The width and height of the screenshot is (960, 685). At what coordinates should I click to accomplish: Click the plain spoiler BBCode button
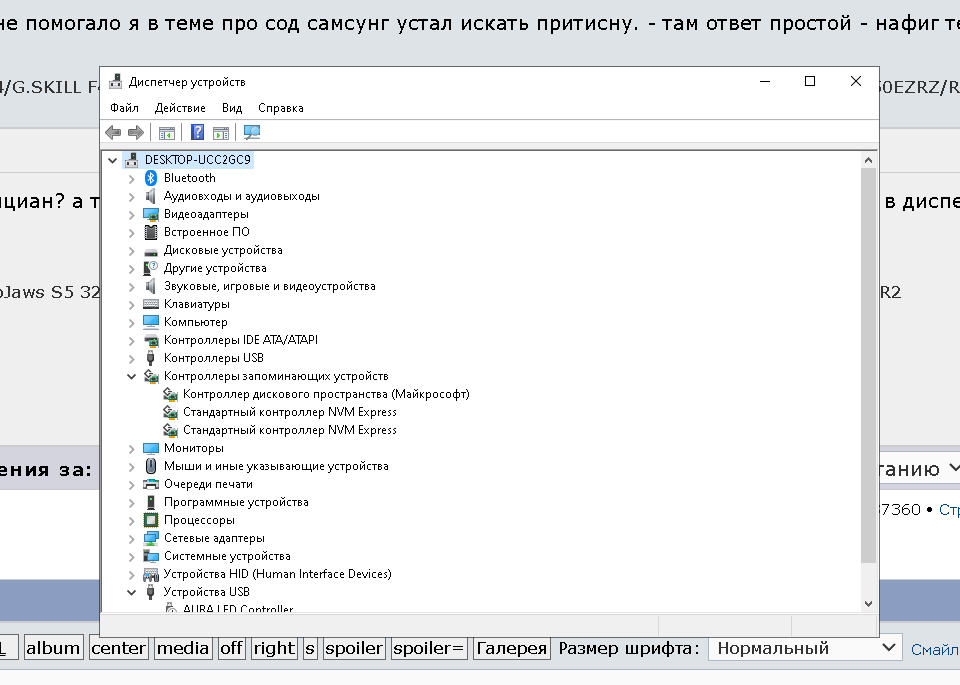[x=354, y=648]
